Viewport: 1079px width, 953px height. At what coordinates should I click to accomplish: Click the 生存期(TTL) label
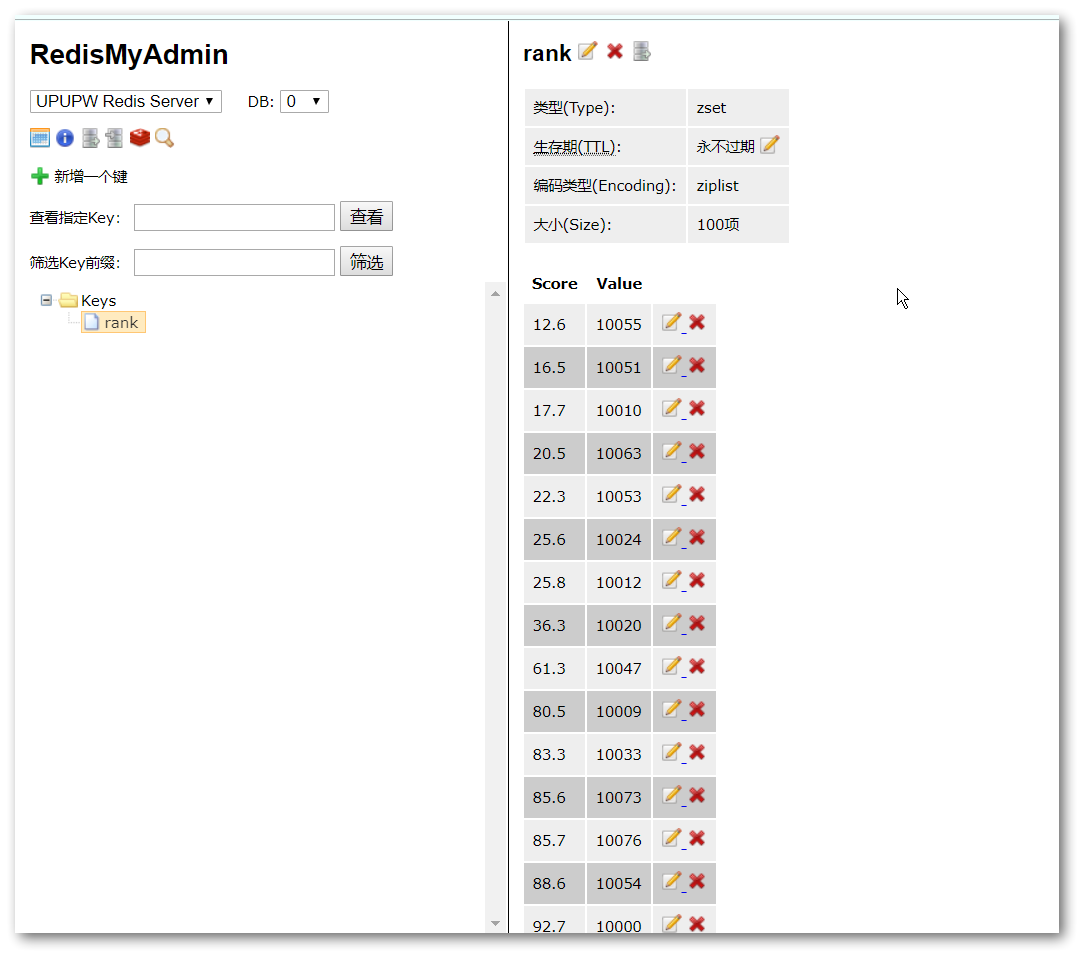point(577,147)
